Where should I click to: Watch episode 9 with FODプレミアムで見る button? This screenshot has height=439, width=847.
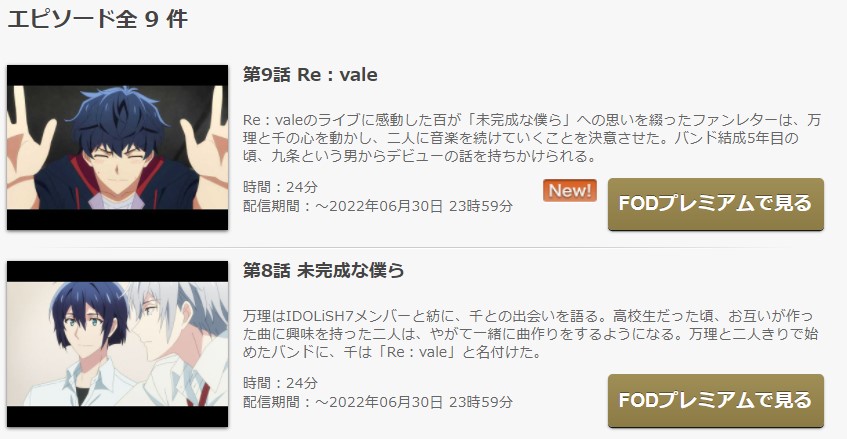[716, 204]
